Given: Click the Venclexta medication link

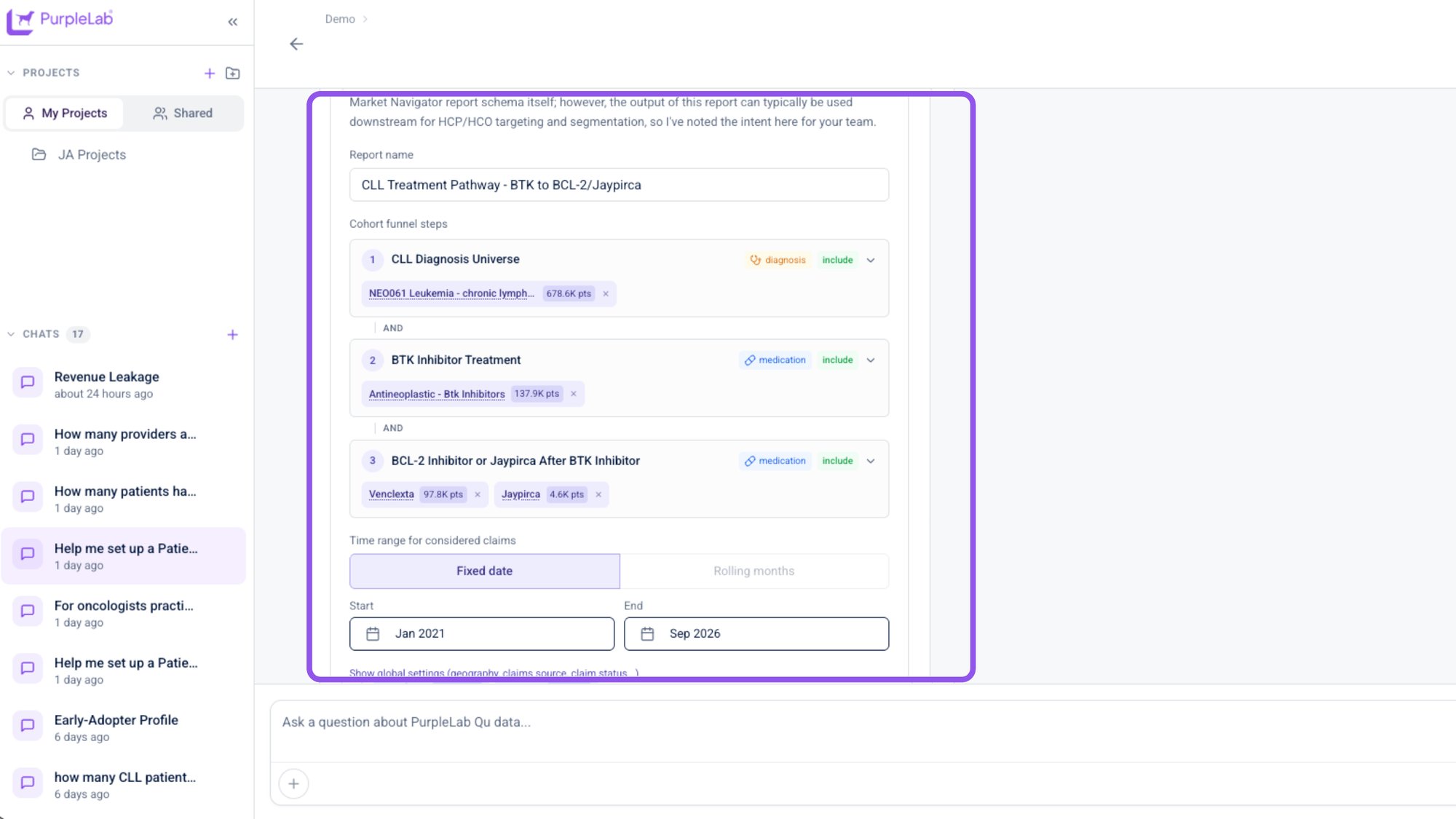Looking at the screenshot, I should tap(392, 494).
